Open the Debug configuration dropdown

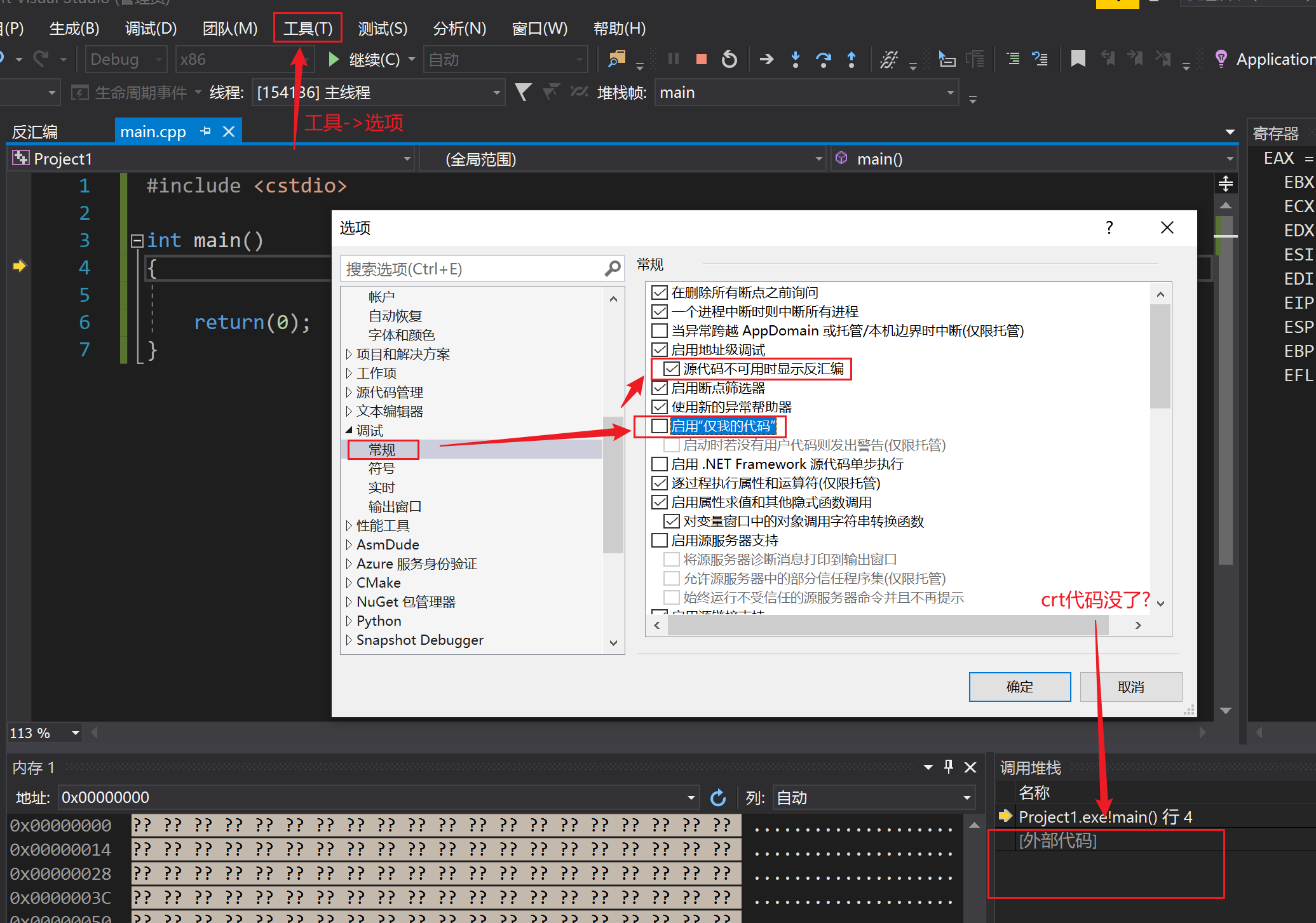point(126,60)
